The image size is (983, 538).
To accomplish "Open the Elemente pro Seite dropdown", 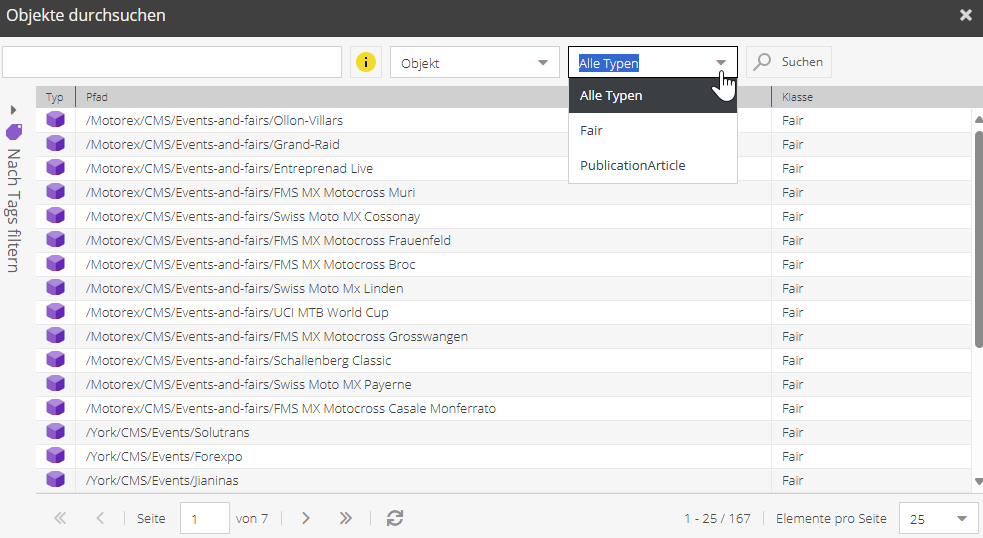I will point(938,519).
